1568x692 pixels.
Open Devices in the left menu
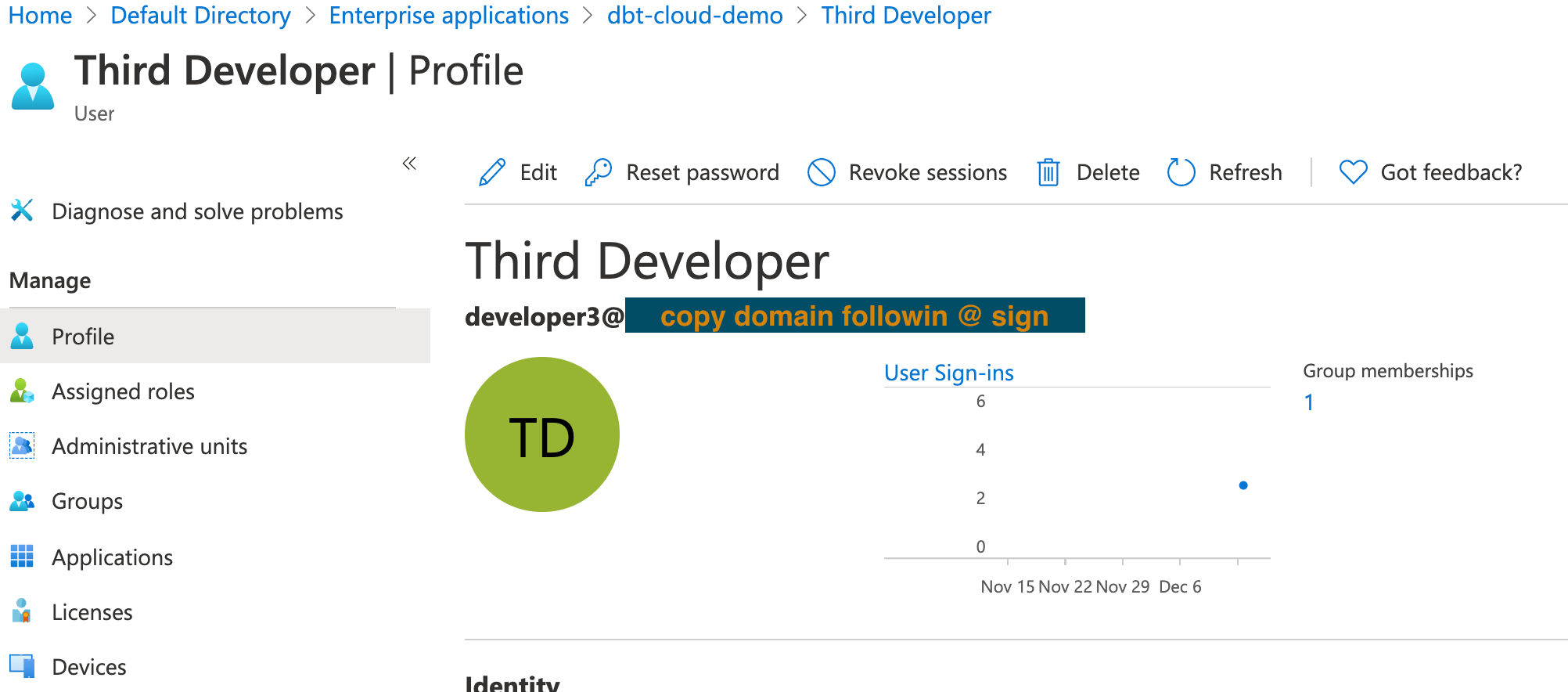click(x=88, y=667)
